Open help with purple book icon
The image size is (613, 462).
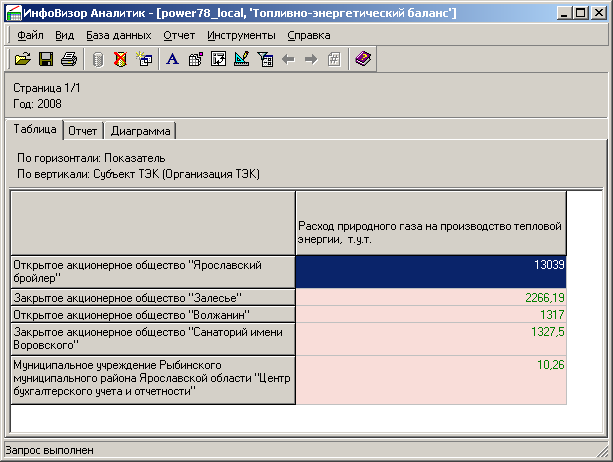363,59
